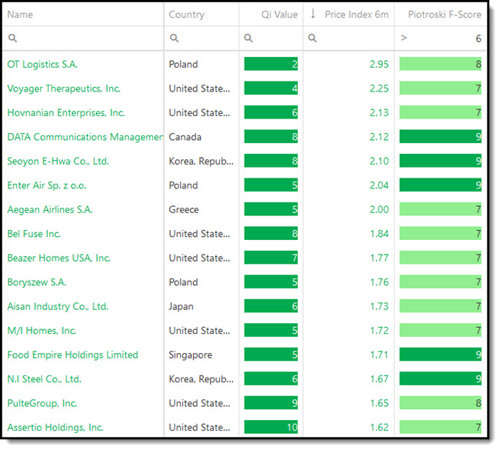This screenshot has height=450, width=500.
Task: Click F-Score 9 bar for DATA Communications
Action: tap(440, 137)
